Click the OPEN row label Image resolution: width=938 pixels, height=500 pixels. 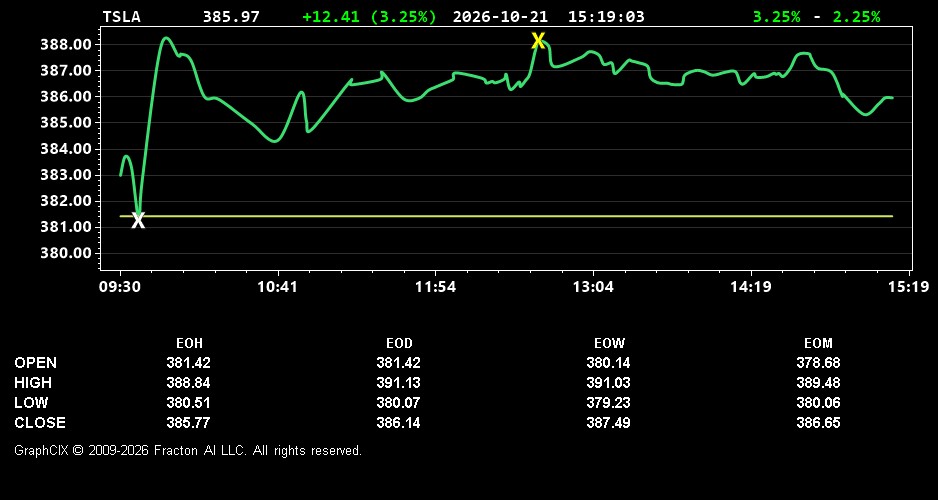coord(35,363)
